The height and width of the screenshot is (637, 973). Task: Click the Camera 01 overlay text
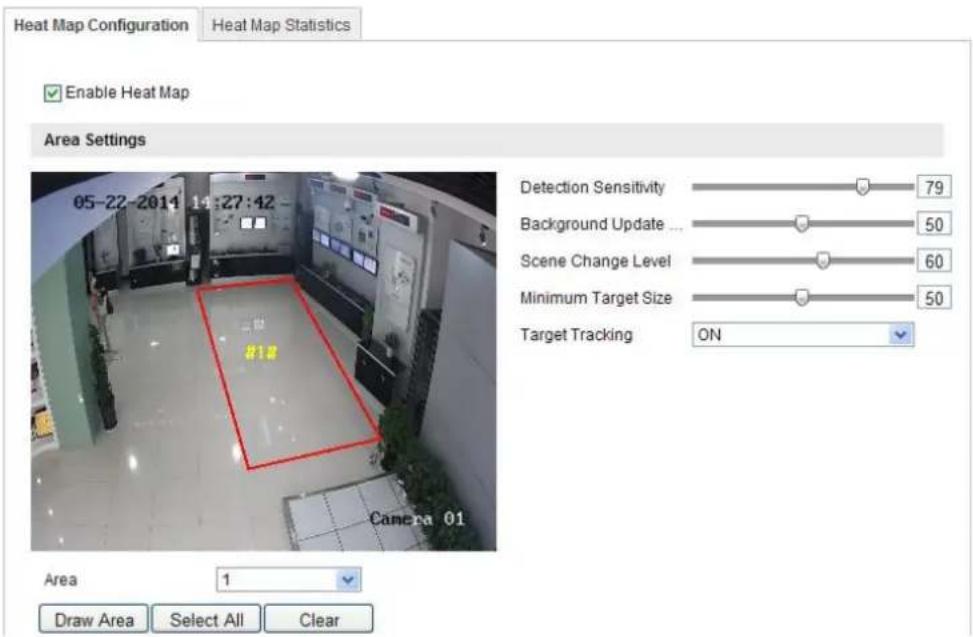pos(417,519)
